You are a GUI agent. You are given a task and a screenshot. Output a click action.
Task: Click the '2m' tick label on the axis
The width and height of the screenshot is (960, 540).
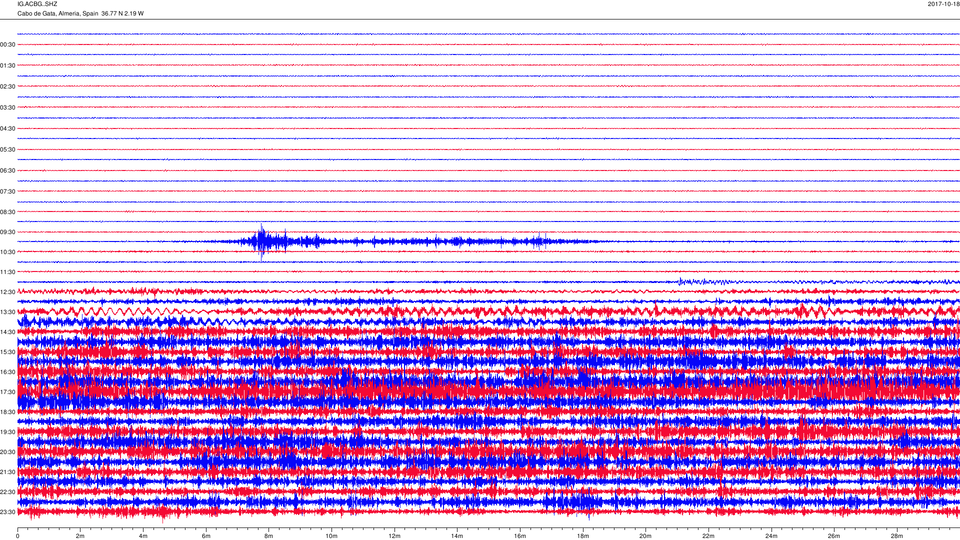80,536
